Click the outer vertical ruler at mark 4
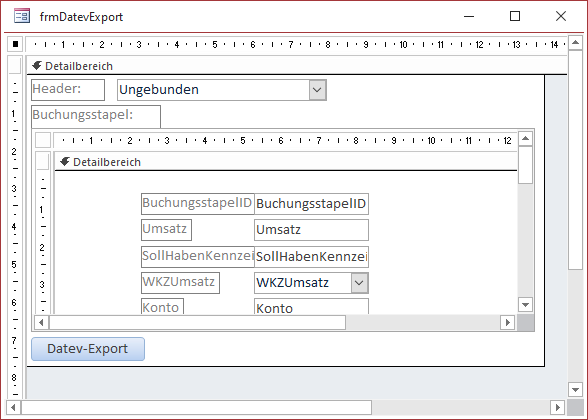The image size is (588, 420). pyautogui.click(x=14, y=226)
